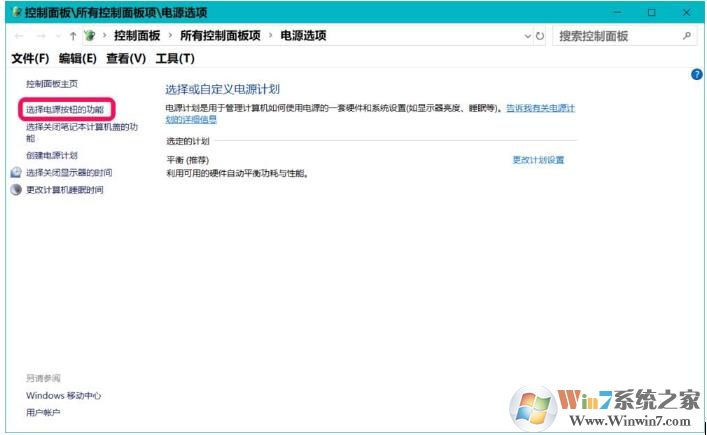Maximize the Power Options window
Image resolution: width=707 pixels, height=435 pixels.
(652, 12)
